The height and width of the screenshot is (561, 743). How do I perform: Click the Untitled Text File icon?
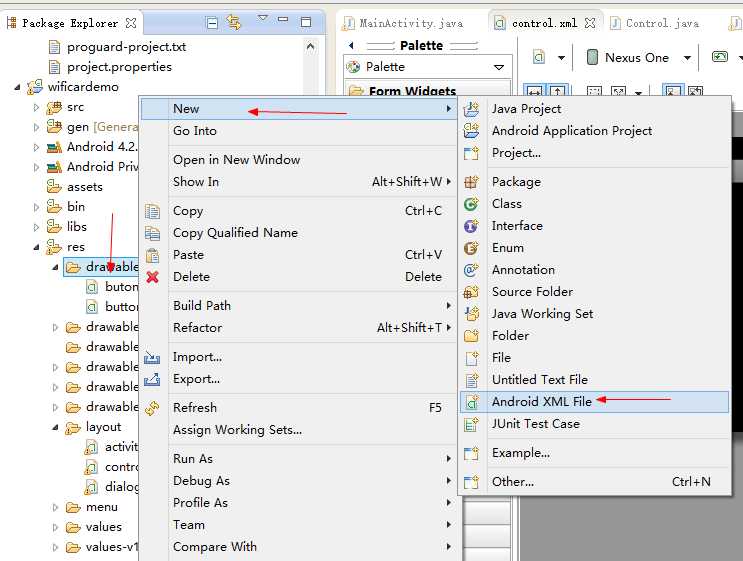(x=471, y=380)
